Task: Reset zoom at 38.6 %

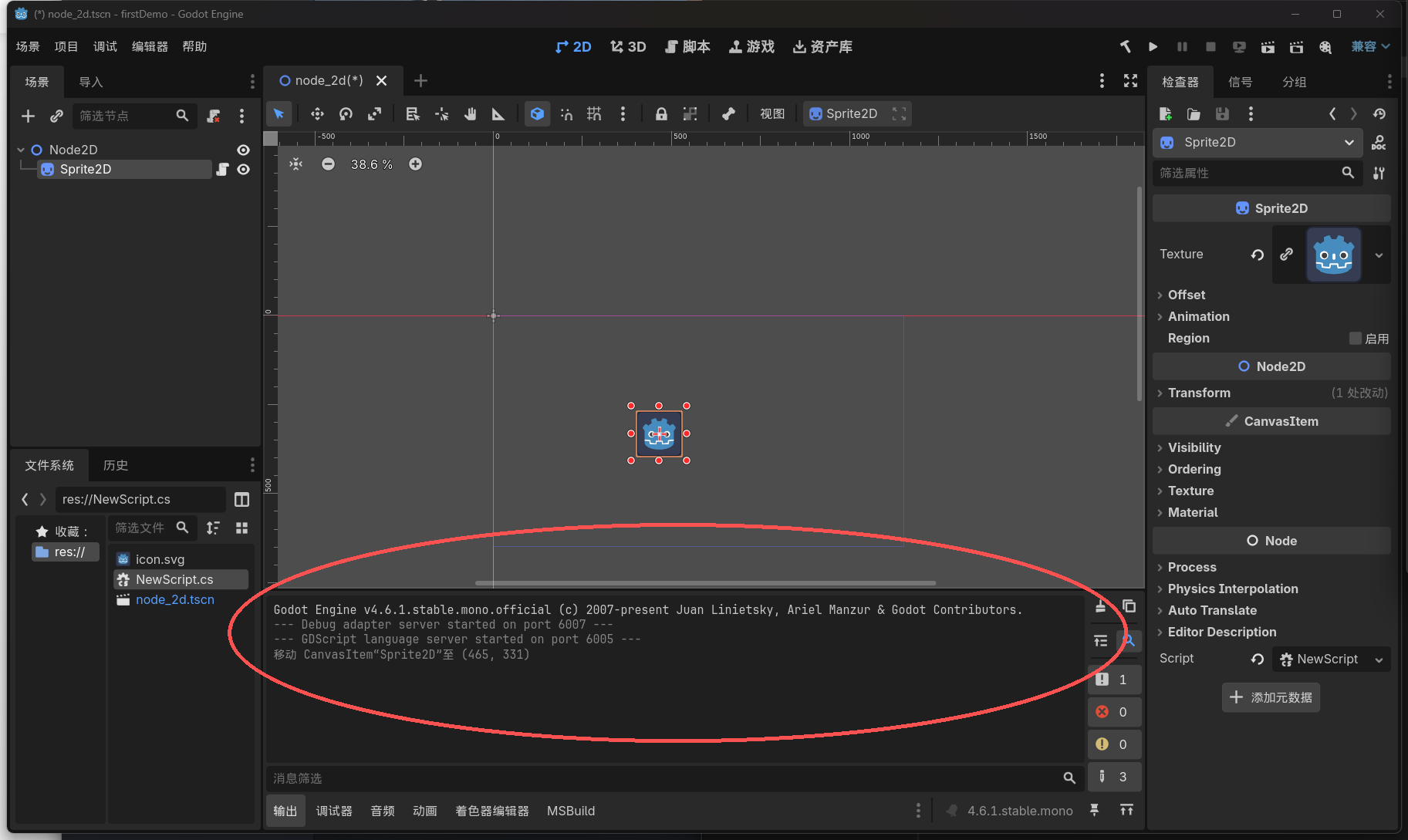Action: 371,164
